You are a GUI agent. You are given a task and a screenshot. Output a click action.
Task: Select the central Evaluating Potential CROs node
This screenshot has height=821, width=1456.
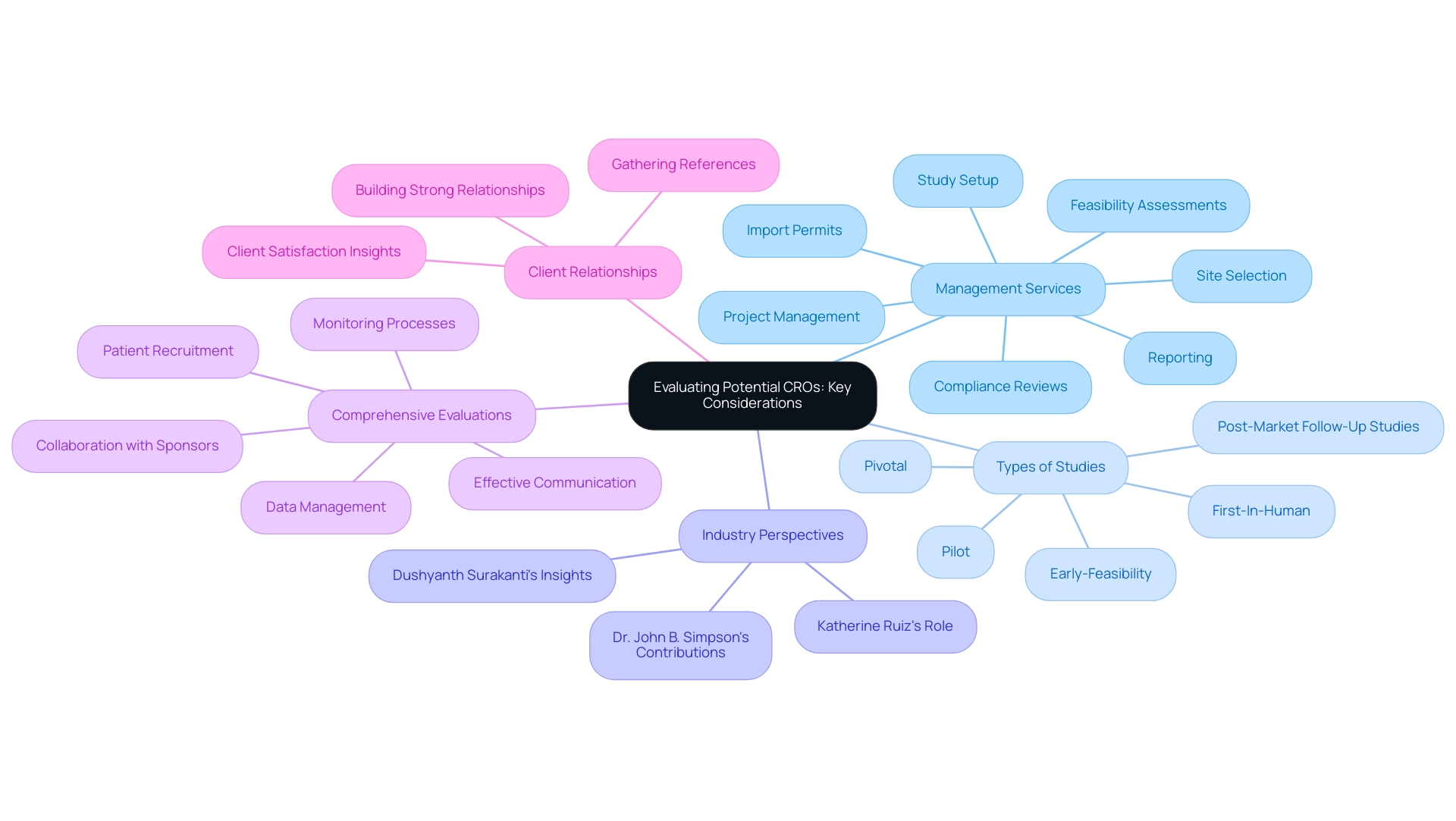pyautogui.click(x=750, y=394)
